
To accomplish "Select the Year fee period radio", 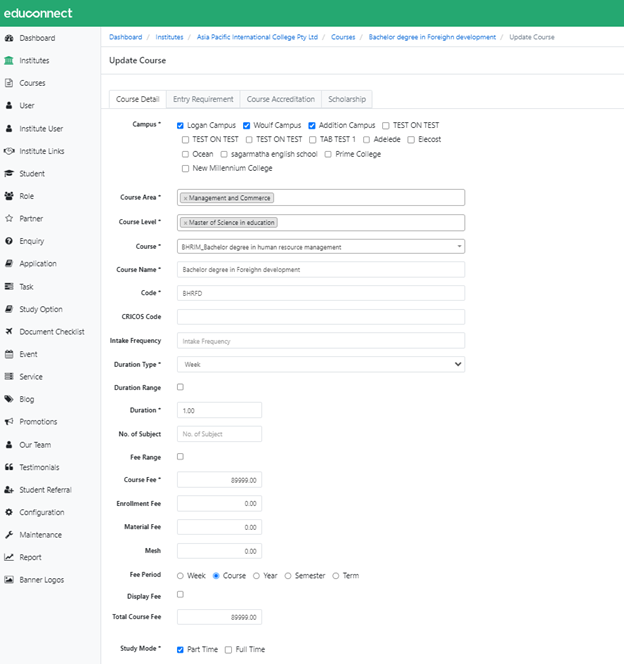I will [256, 576].
